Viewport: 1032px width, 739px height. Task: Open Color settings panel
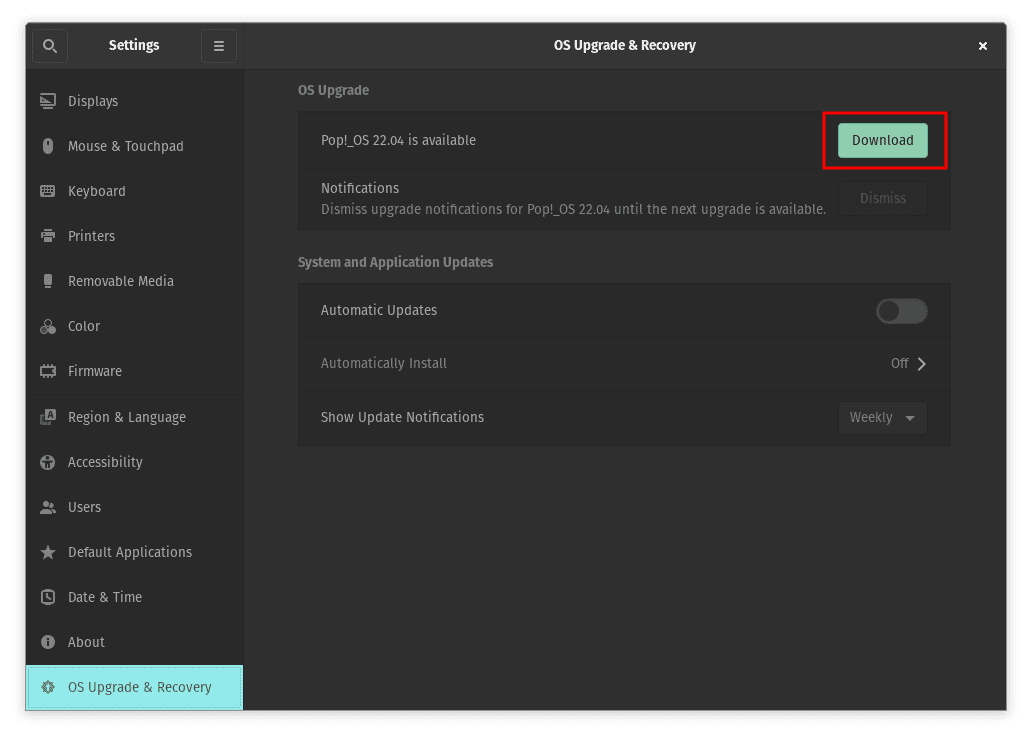[134, 326]
